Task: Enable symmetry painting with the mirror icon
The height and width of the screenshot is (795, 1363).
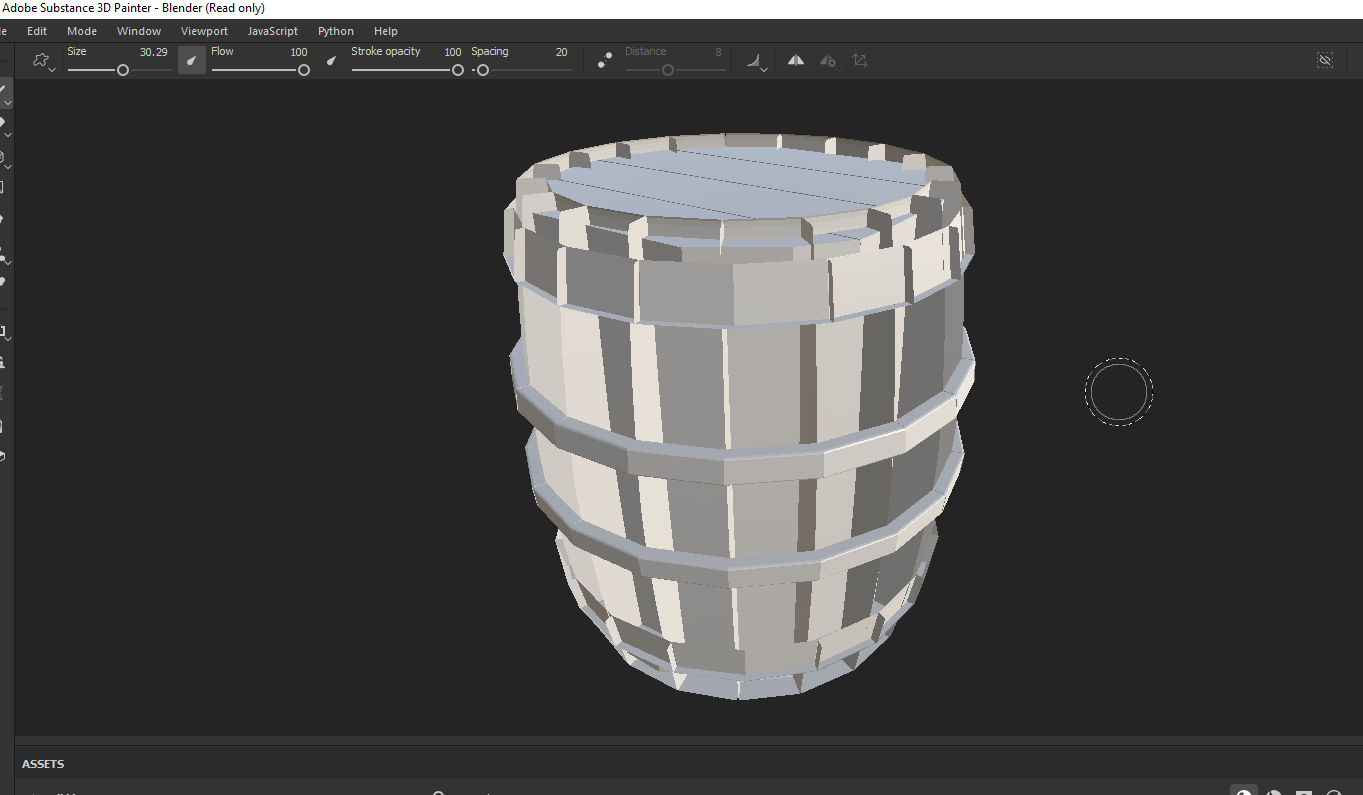Action: pos(795,61)
